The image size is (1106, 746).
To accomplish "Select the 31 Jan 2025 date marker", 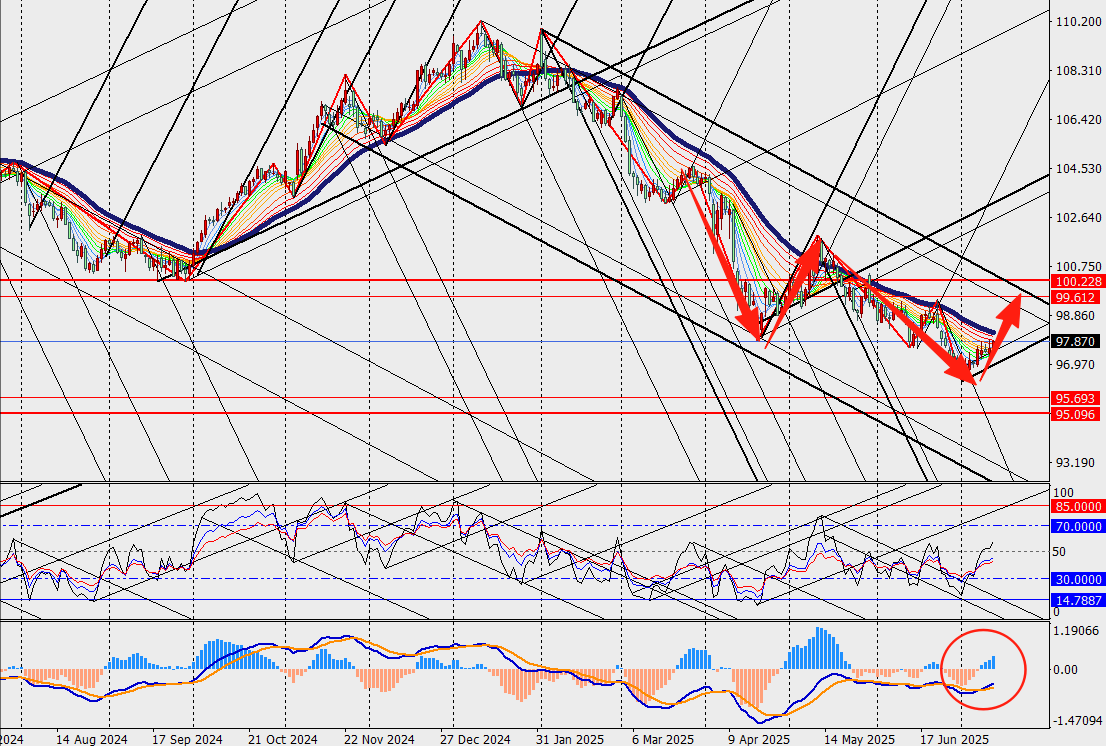I will (569, 739).
